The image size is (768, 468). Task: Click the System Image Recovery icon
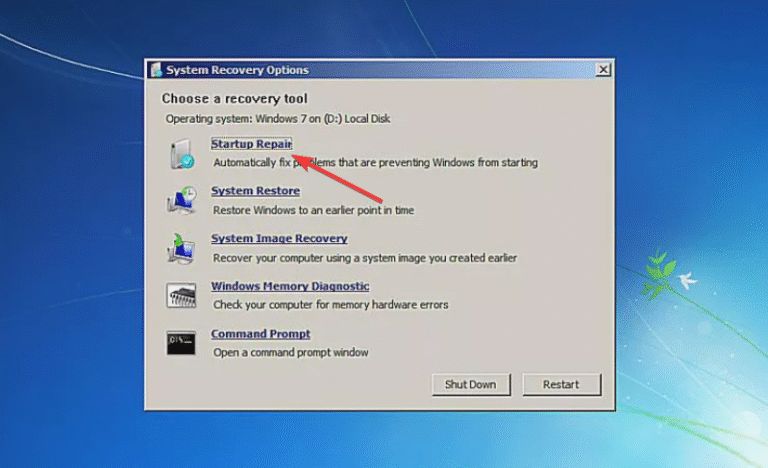(x=181, y=248)
